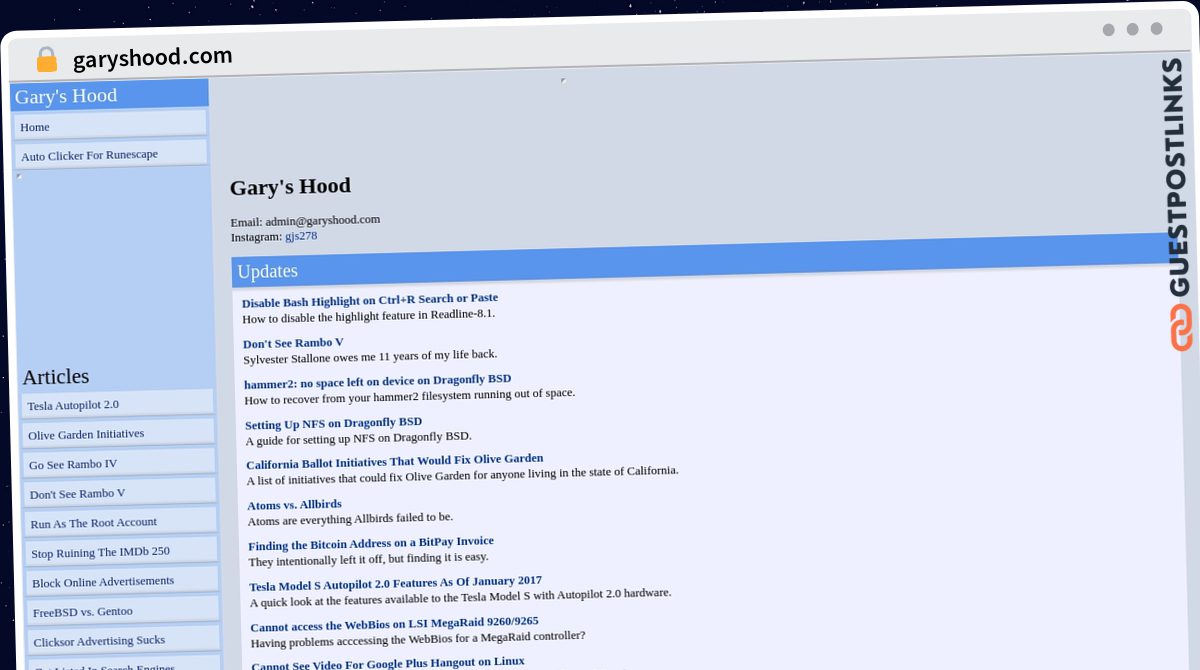This screenshot has width=1200, height=670.
Task: Click the garyshood.com address text
Action: point(152,57)
